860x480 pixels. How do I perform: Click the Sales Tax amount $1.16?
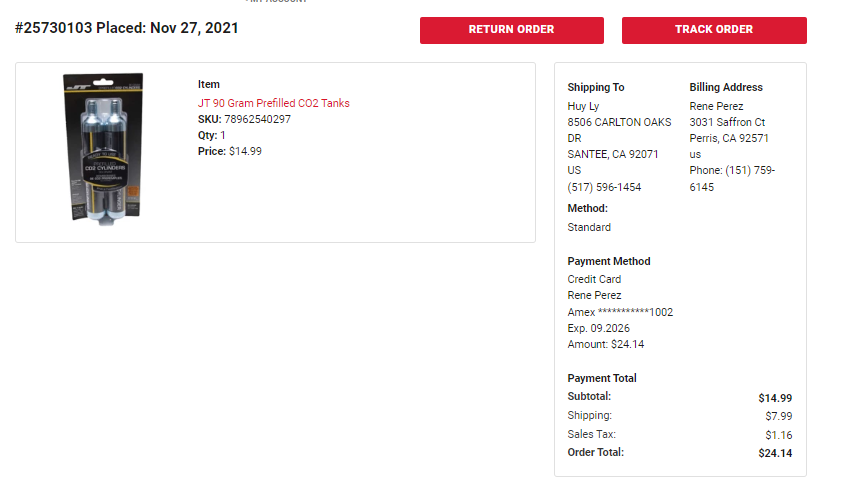[779, 435]
